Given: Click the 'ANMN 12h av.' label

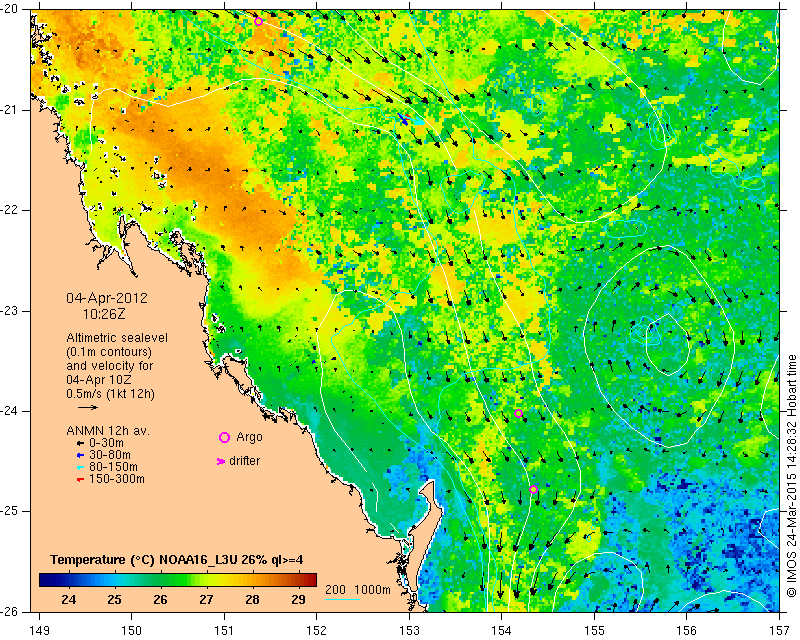Looking at the screenshot, I should point(108,431).
